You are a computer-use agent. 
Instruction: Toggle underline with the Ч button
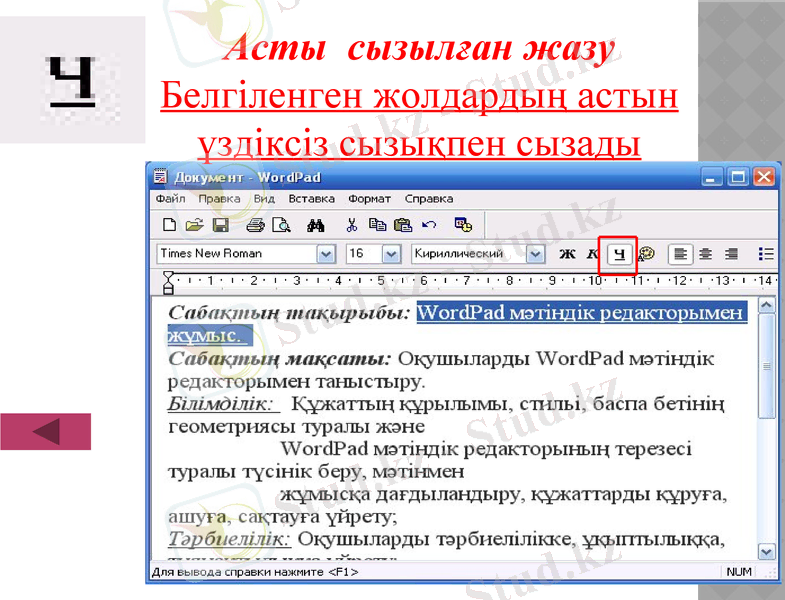(x=619, y=254)
